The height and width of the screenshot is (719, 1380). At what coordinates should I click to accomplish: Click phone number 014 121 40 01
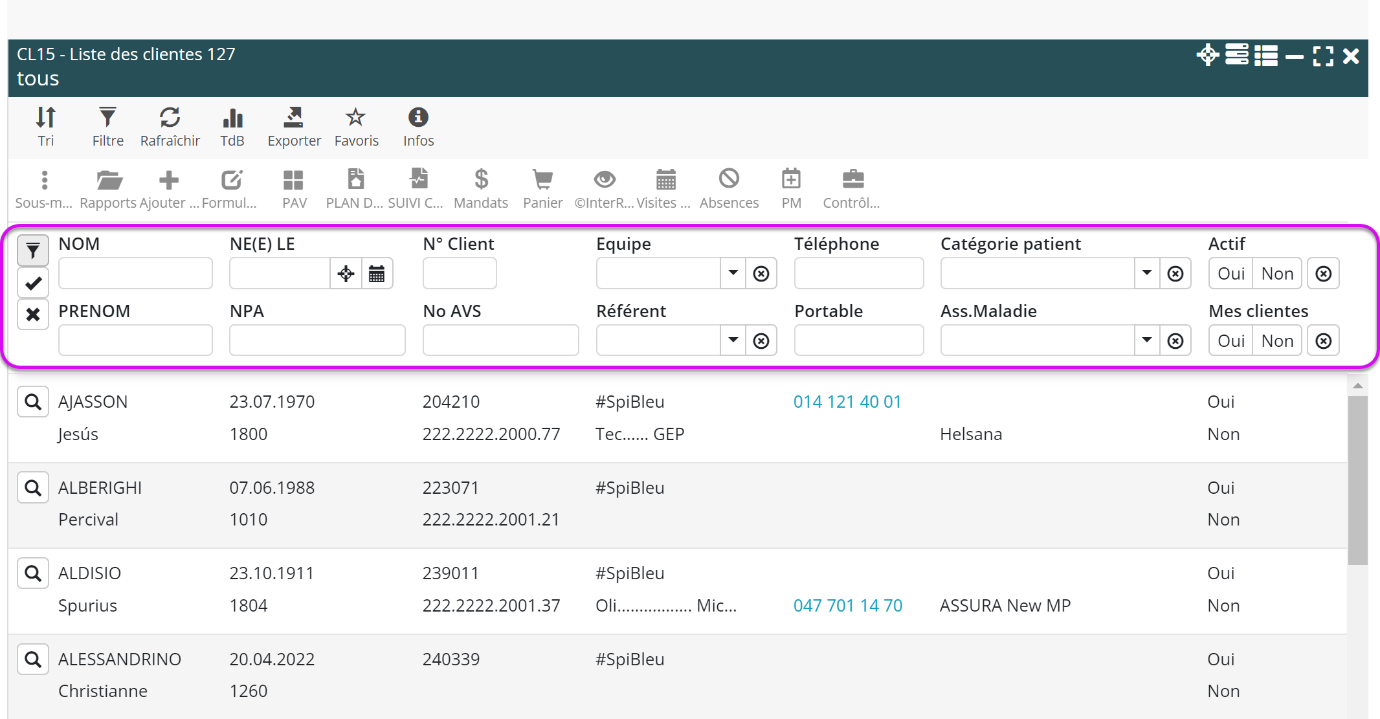point(847,402)
